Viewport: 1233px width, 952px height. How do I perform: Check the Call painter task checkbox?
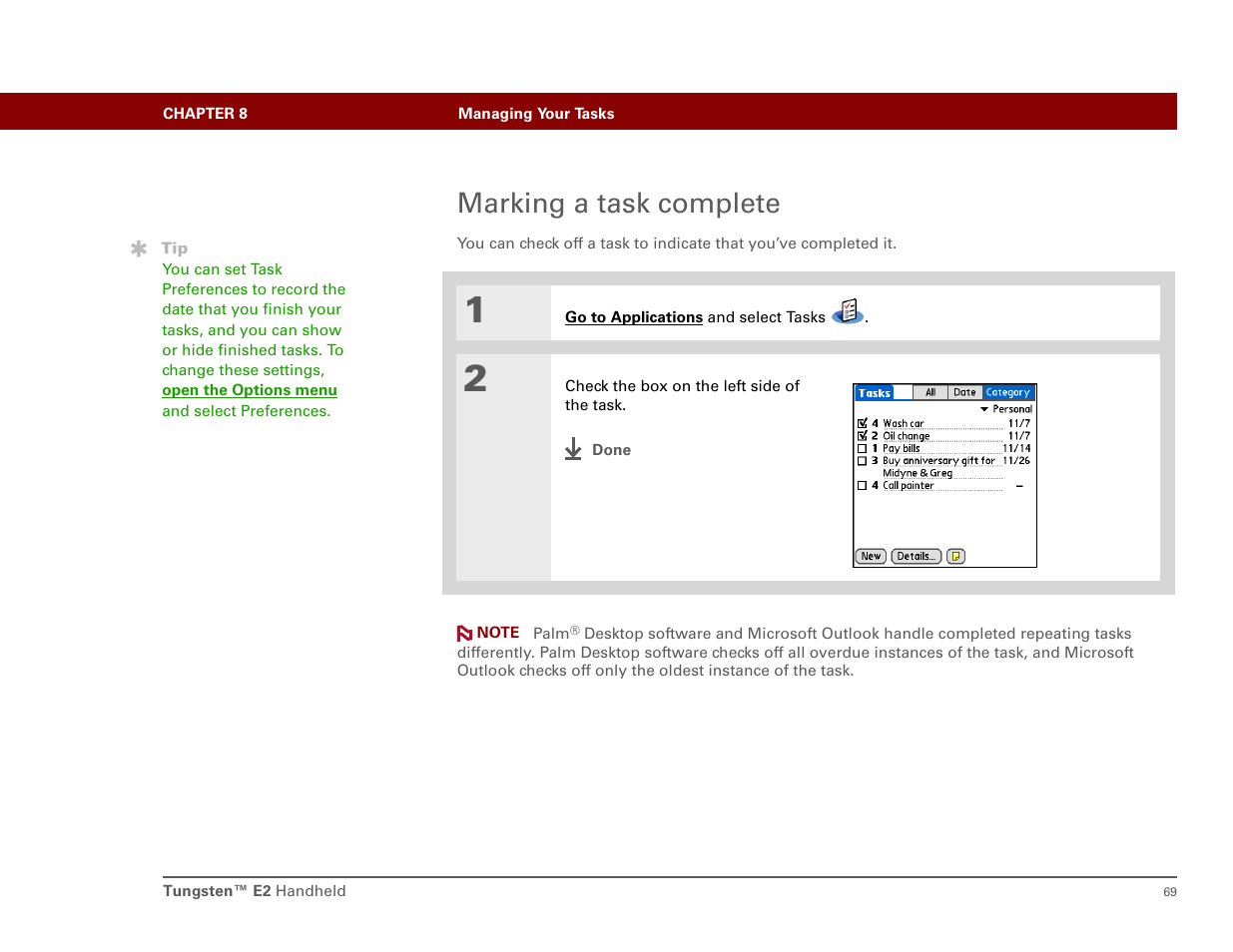click(x=862, y=486)
